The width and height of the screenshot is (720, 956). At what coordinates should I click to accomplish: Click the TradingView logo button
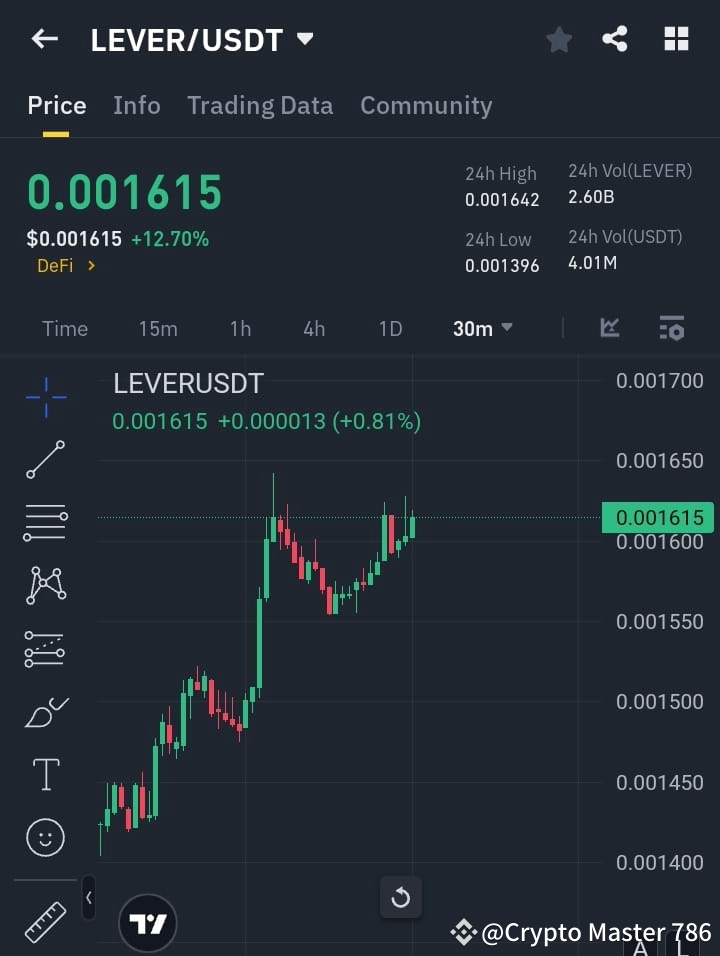pos(148,923)
